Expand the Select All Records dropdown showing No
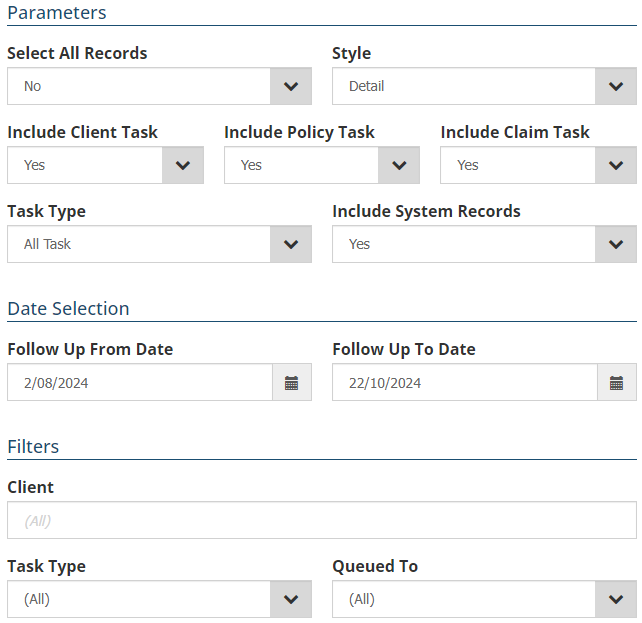Screen dimensions: 642x623 [139, 86]
